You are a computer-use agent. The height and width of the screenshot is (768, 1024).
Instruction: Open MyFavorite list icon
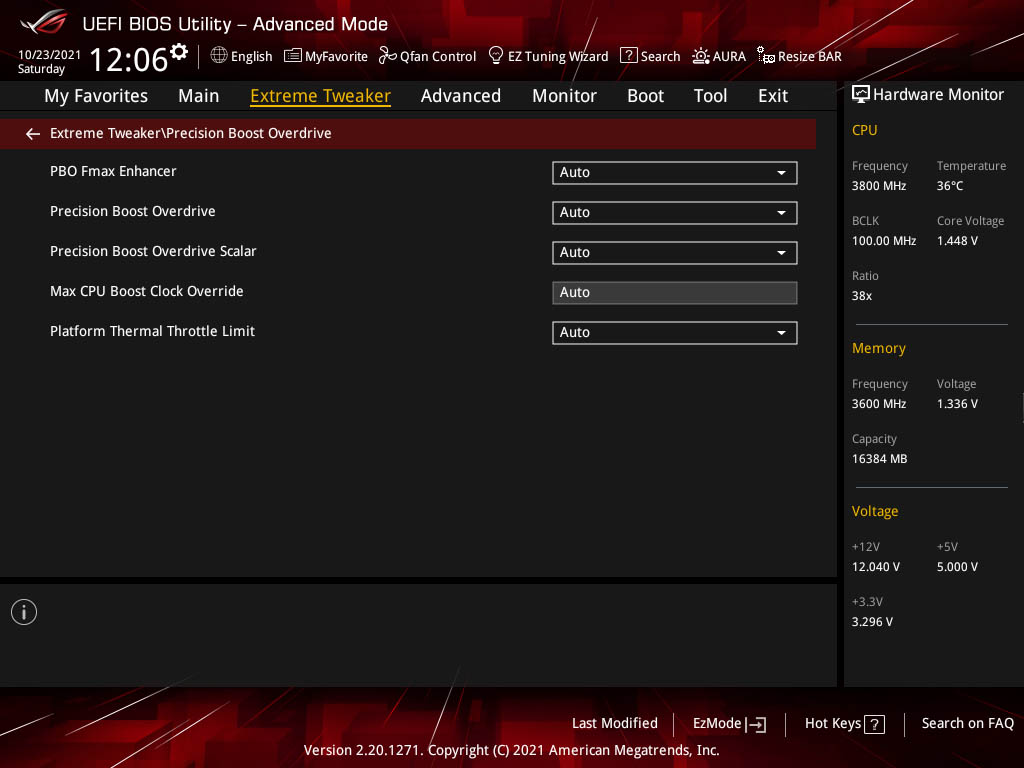pyautogui.click(x=293, y=56)
